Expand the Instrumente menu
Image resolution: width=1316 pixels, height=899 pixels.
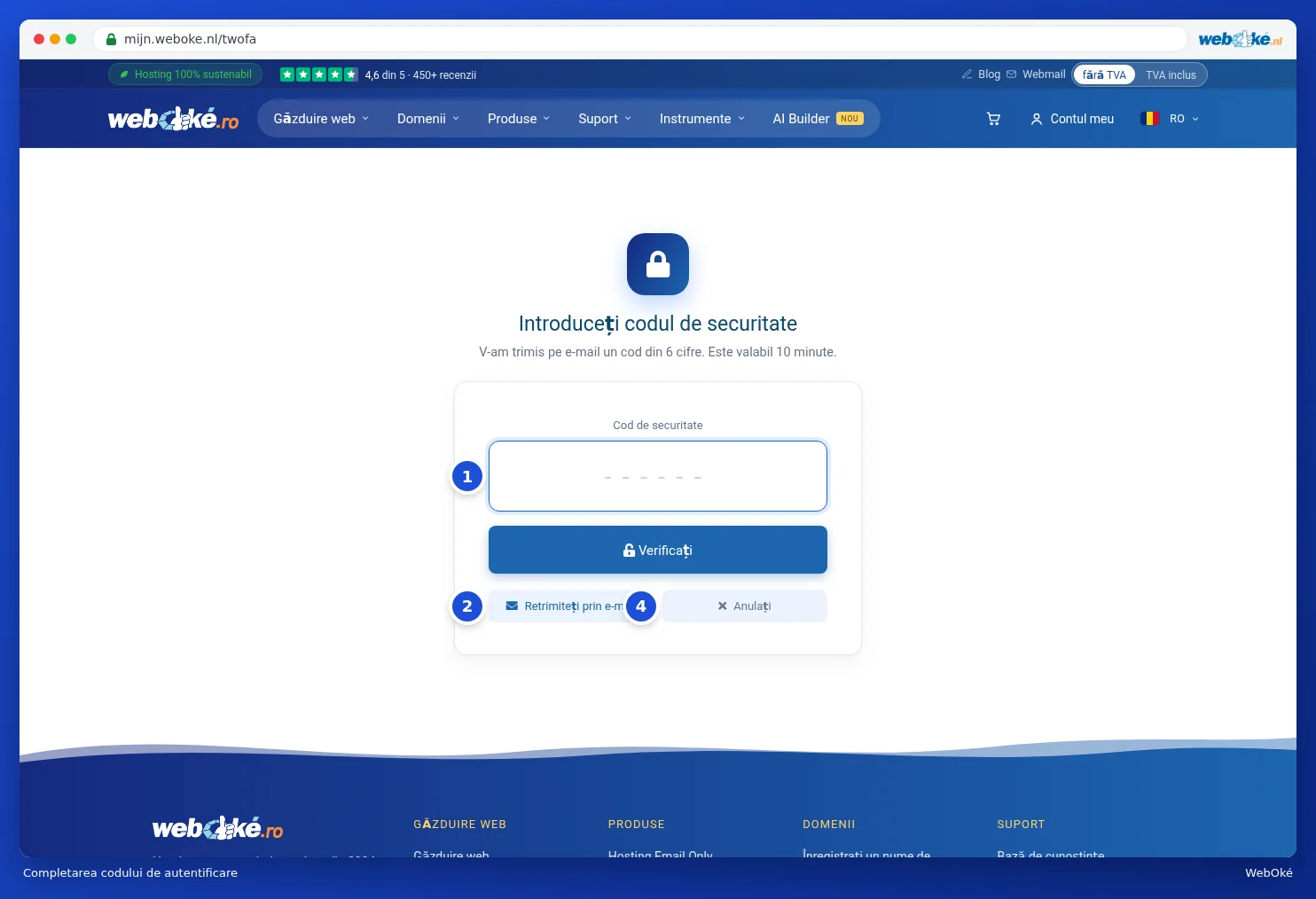(x=702, y=119)
